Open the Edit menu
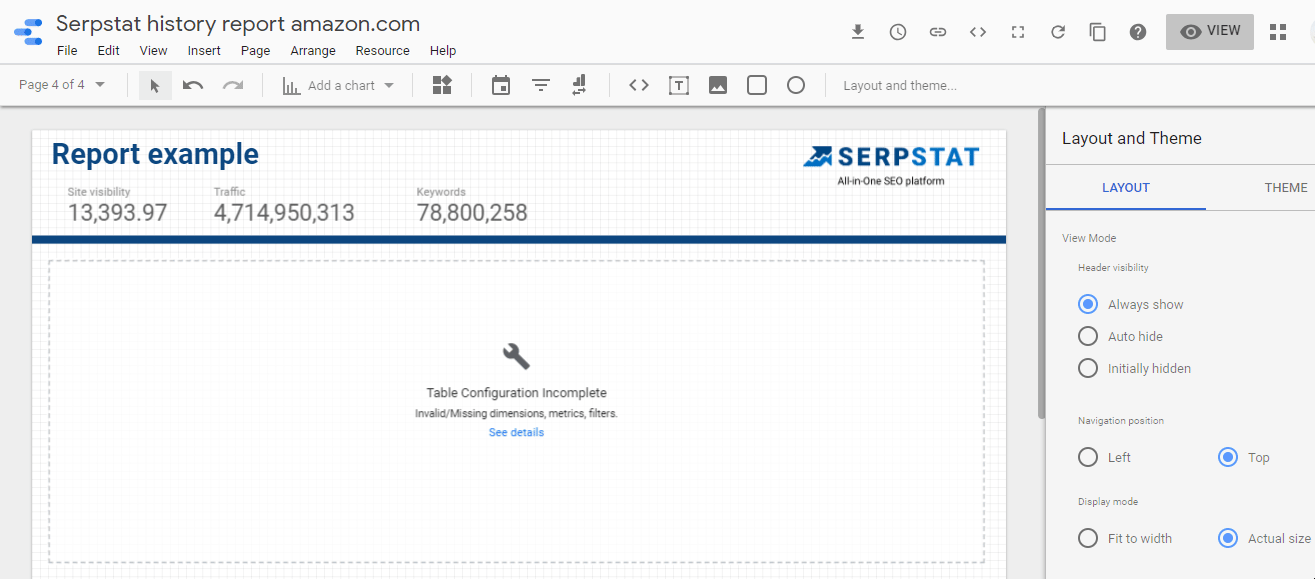 click(x=108, y=51)
